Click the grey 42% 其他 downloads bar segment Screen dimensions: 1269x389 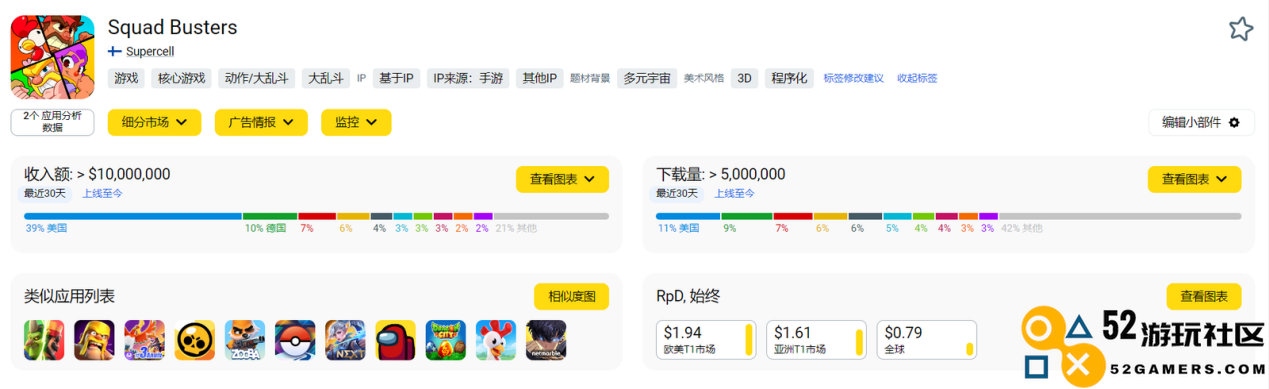[x=1120, y=216]
